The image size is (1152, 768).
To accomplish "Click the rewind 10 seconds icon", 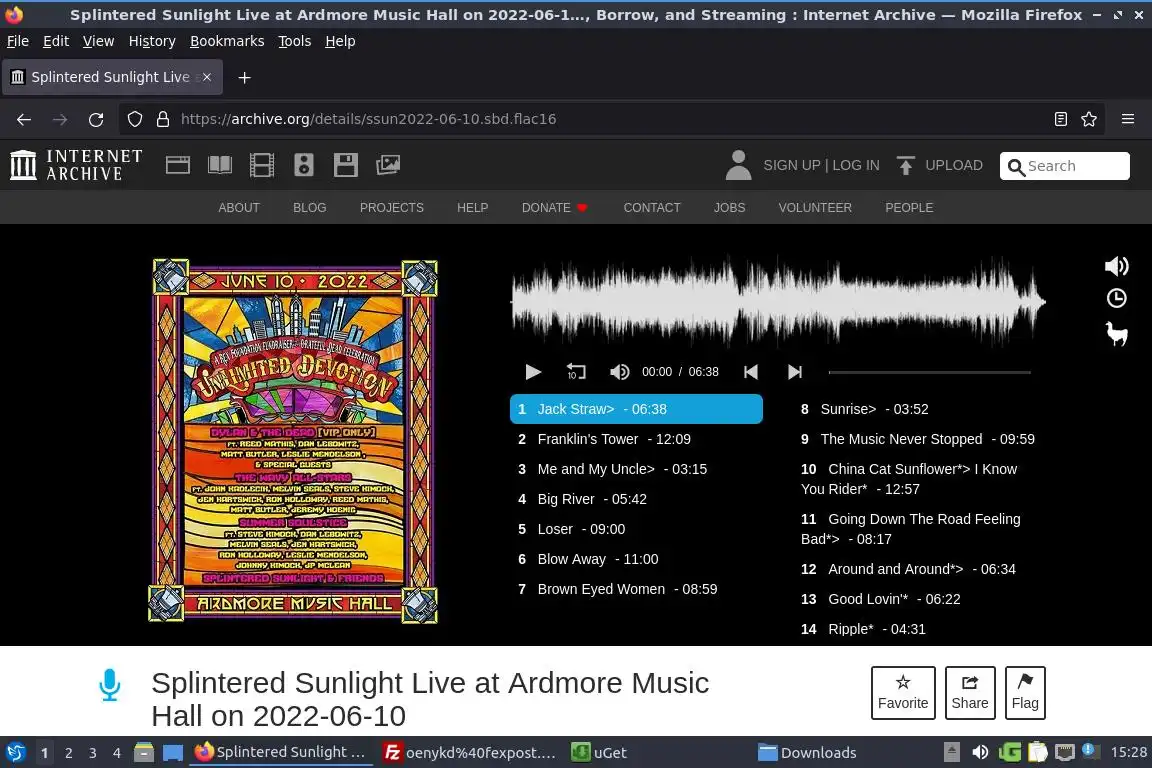I will pos(576,372).
